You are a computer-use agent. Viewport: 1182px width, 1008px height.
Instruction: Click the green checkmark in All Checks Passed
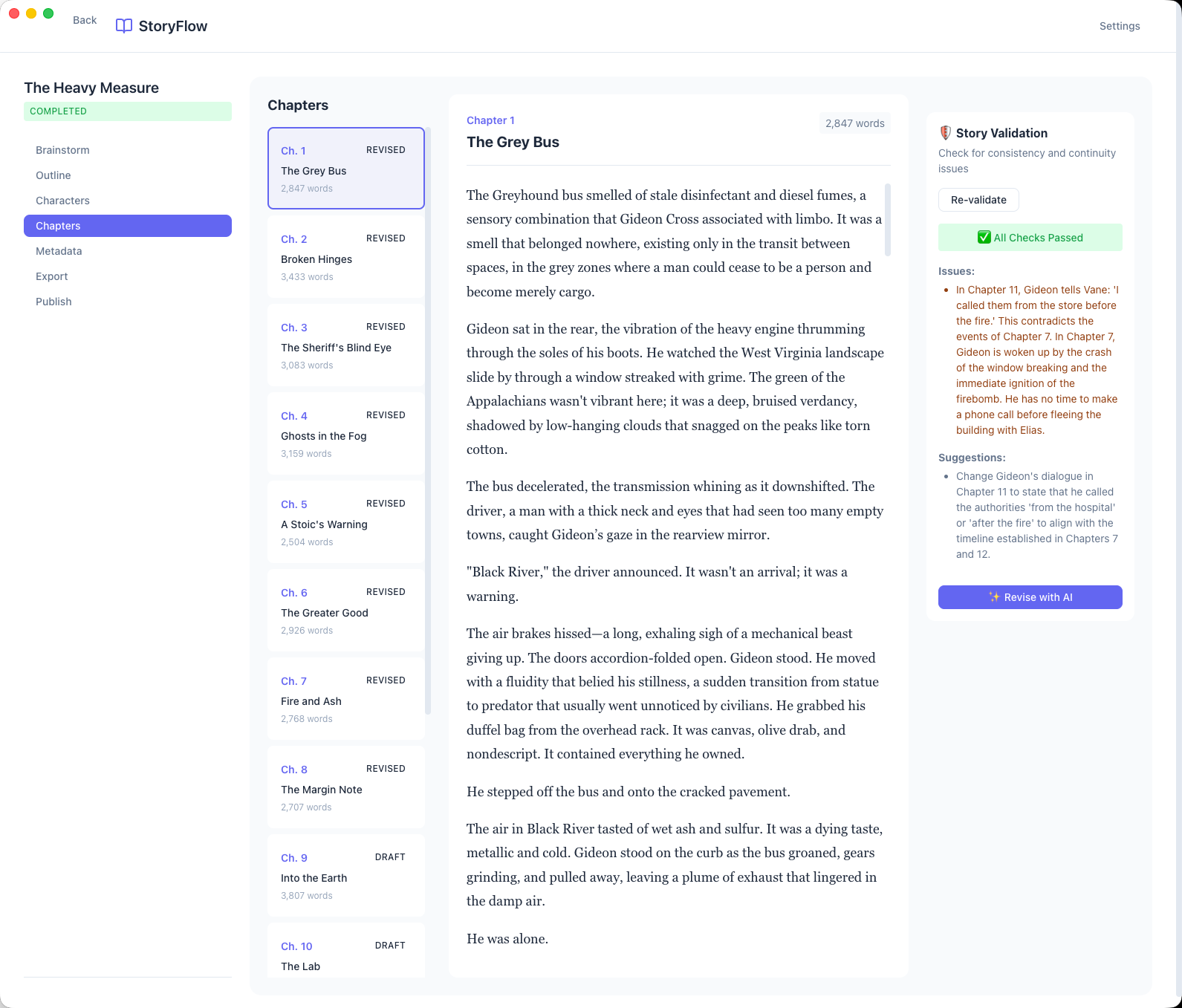(984, 238)
